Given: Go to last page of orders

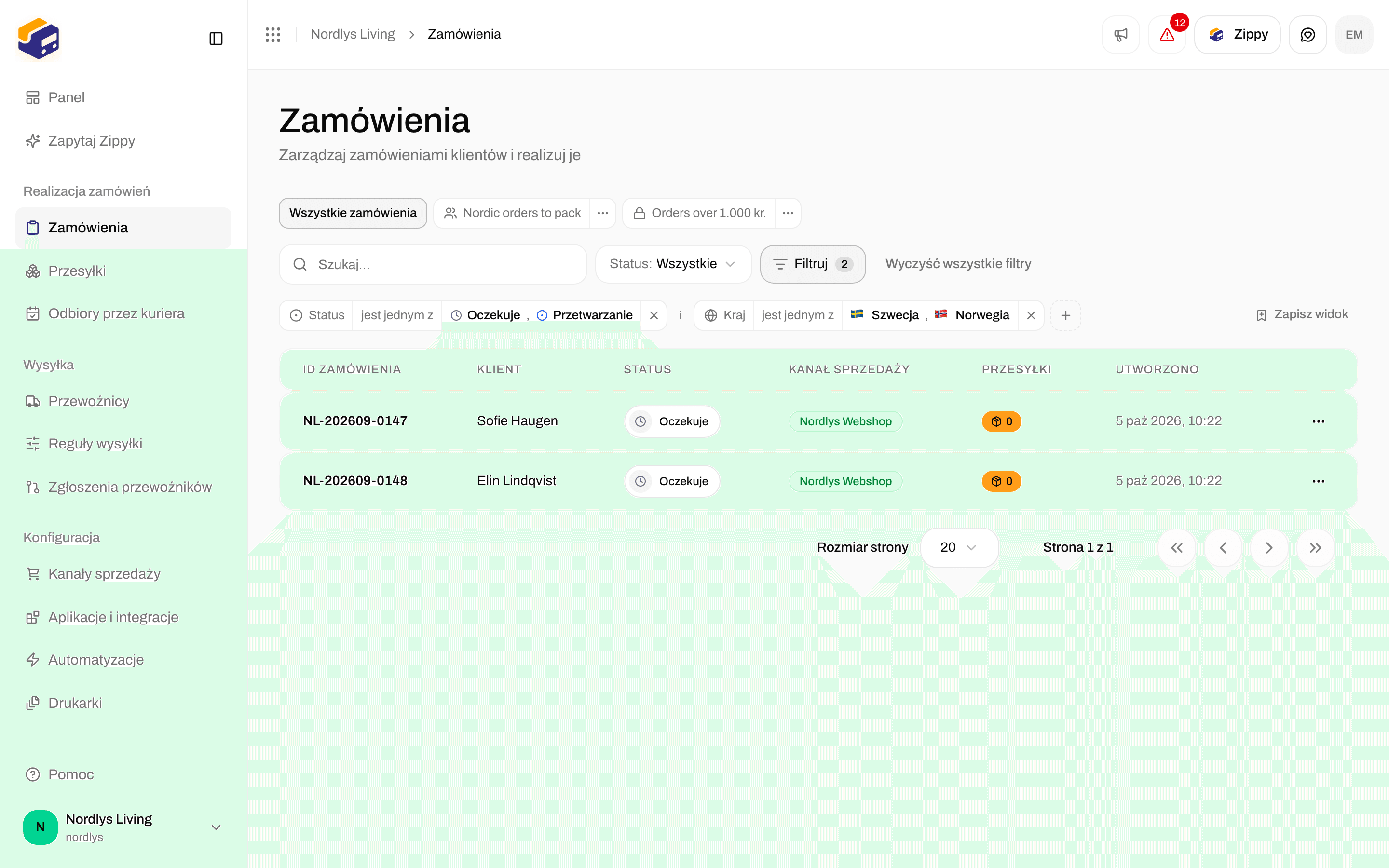Looking at the screenshot, I should (1316, 548).
